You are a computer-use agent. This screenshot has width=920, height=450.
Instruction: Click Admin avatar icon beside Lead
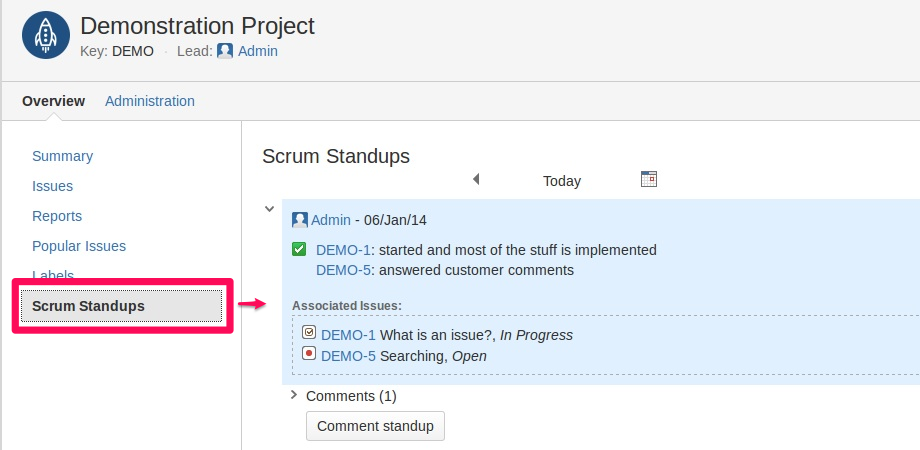pos(225,51)
